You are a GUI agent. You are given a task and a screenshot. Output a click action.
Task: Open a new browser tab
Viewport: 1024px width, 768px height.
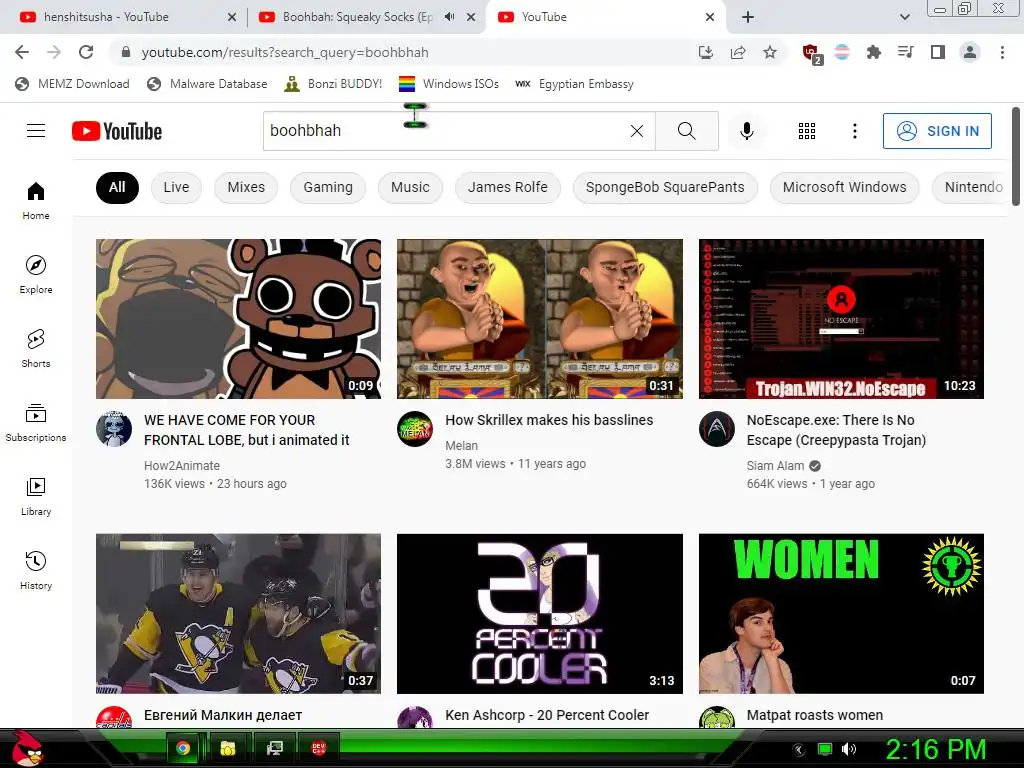click(x=748, y=17)
